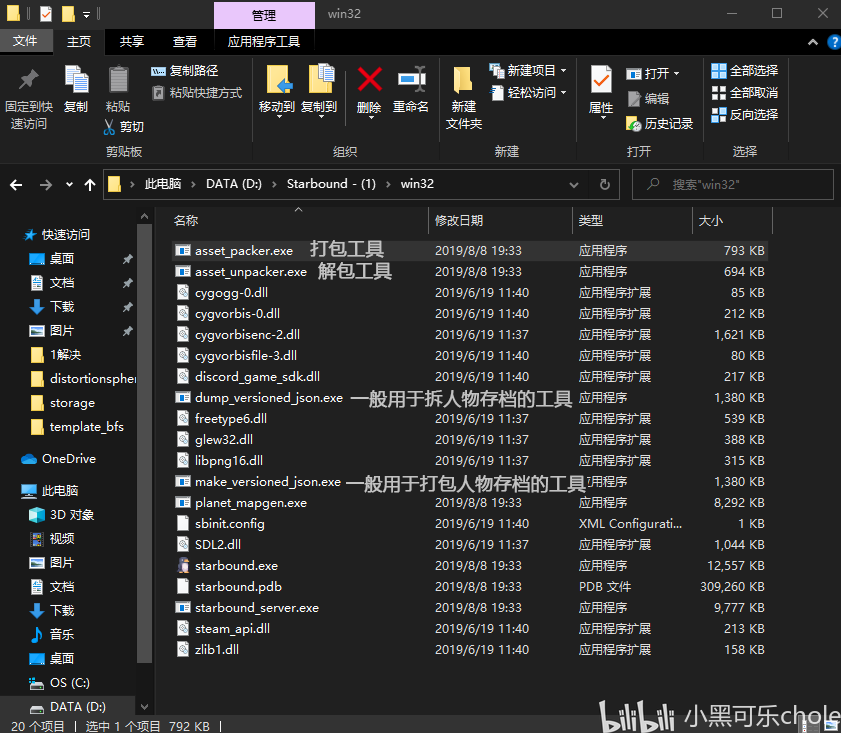Click the Pin to Quick access icon
This screenshot has height=733, width=841.
pos(28,81)
